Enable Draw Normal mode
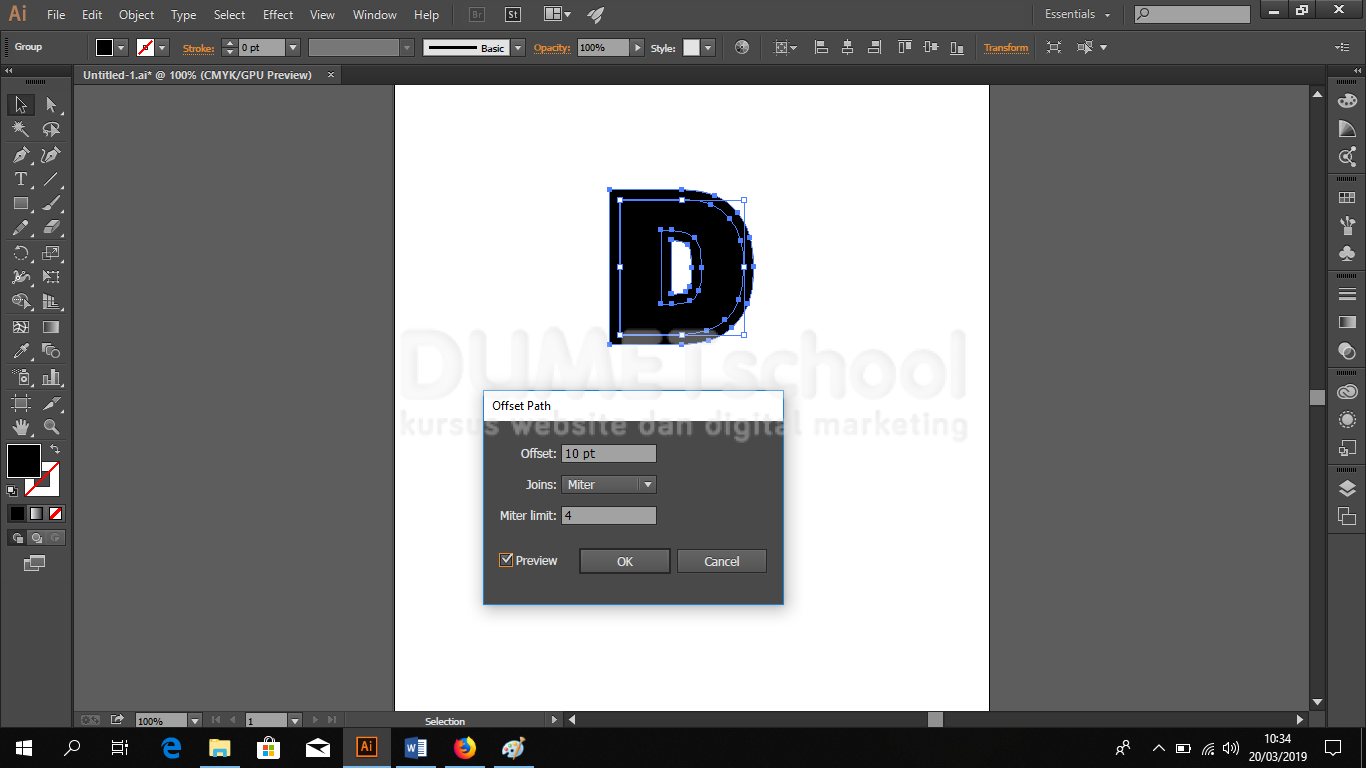The width and height of the screenshot is (1366, 768). pyautogui.click(x=17, y=538)
